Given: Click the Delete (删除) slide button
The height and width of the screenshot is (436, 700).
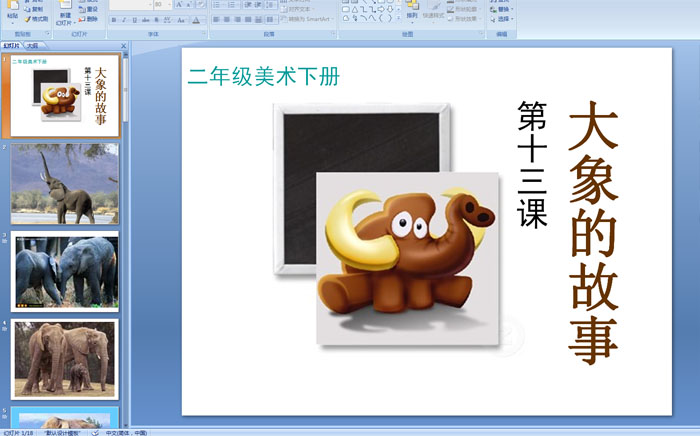Looking at the screenshot, I should pyautogui.click(x=88, y=19).
